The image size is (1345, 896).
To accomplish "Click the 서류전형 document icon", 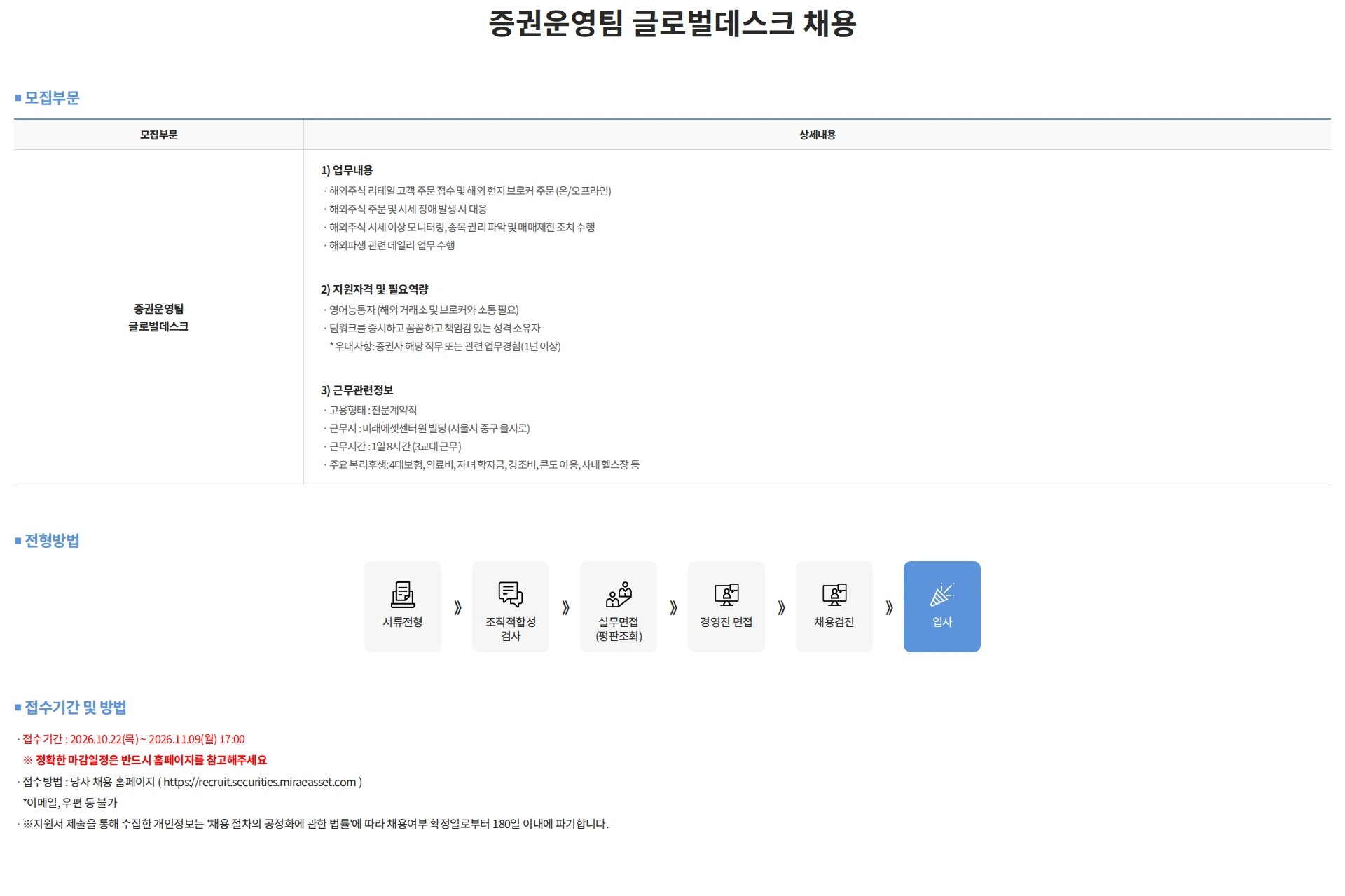I will click(403, 594).
